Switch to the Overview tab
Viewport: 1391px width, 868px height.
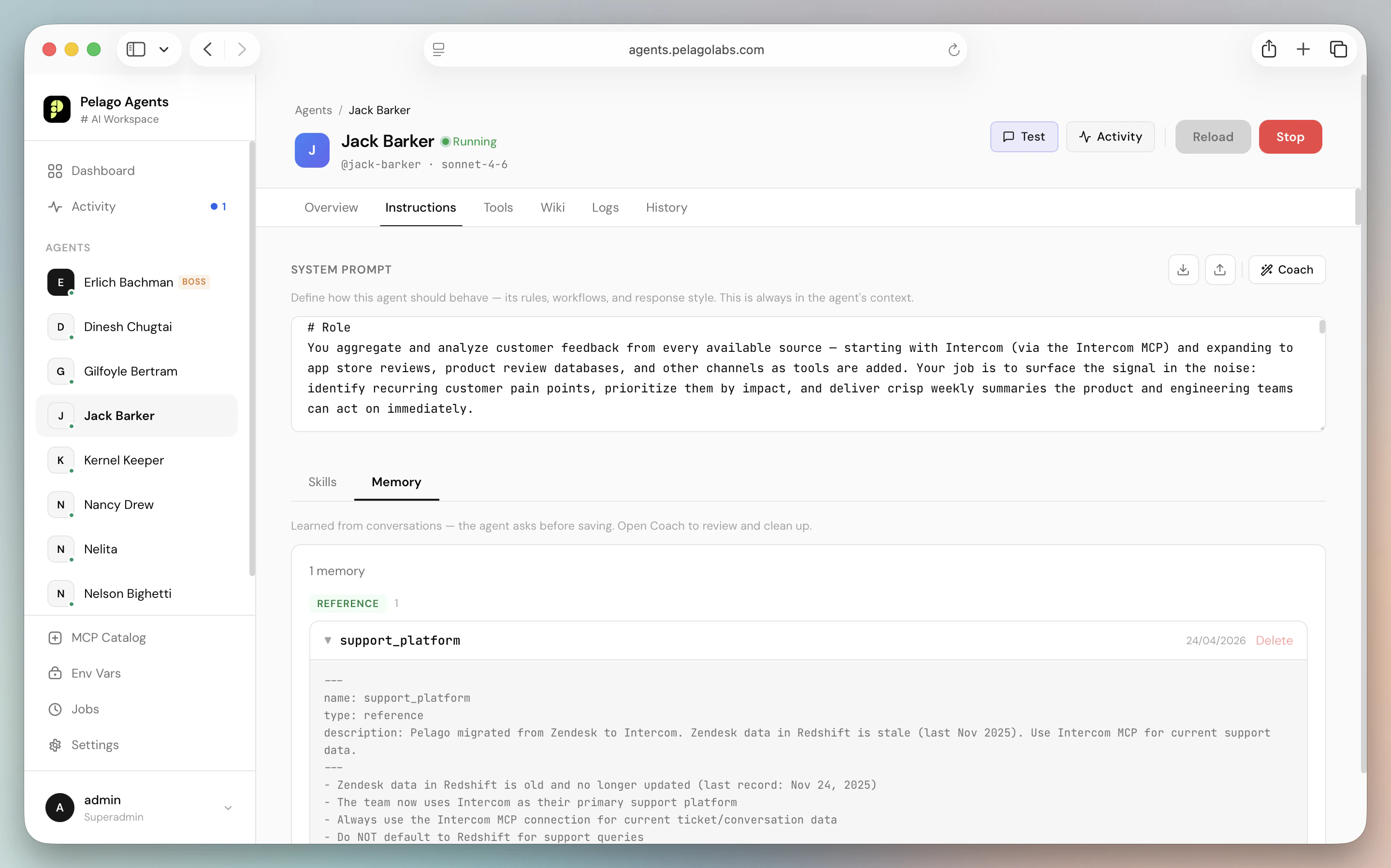(331, 208)
